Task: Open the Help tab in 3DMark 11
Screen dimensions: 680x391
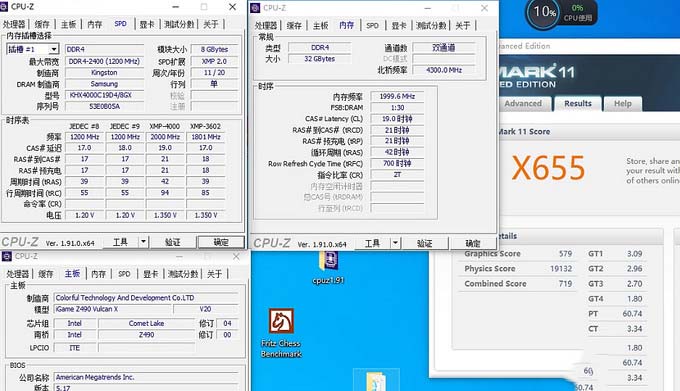Action: click(623, 104)
